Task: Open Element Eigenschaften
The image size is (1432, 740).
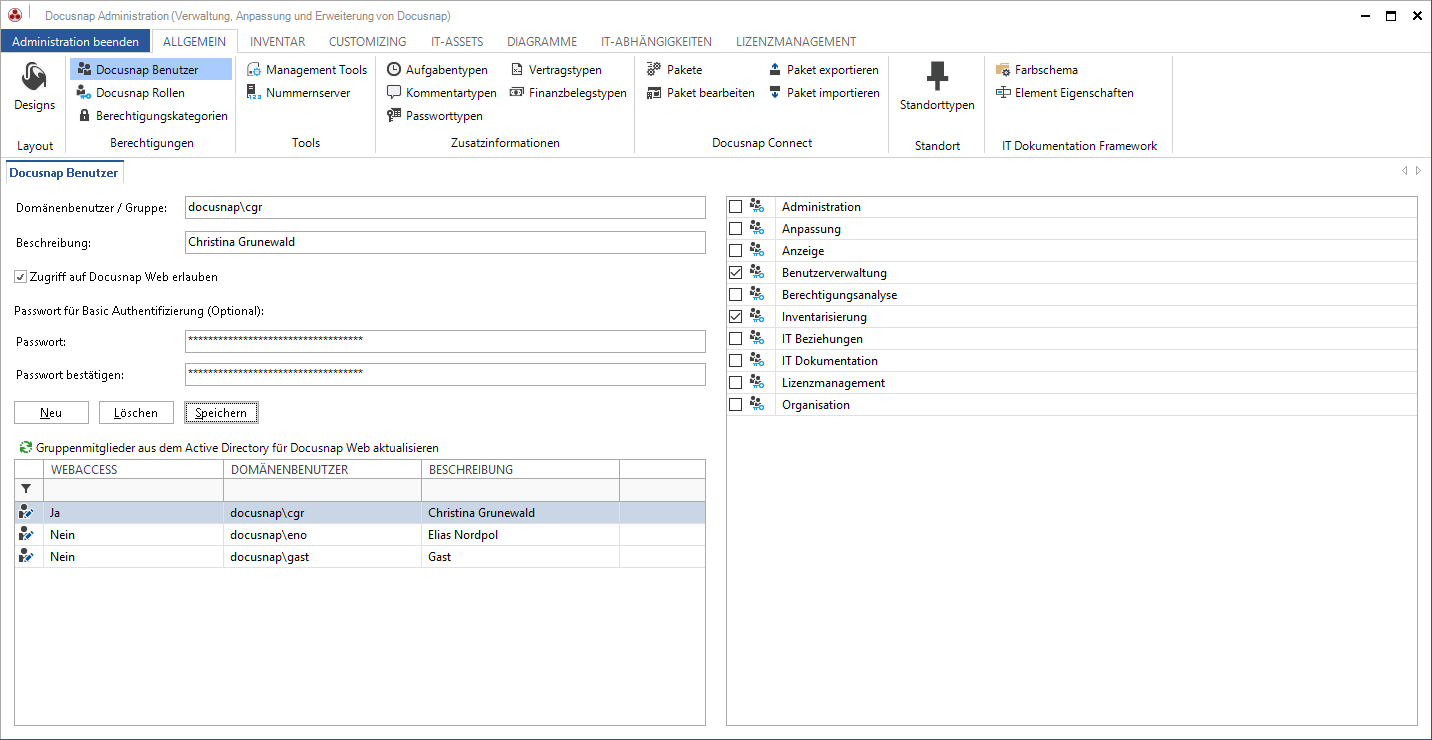Action: pos(1064,93)
